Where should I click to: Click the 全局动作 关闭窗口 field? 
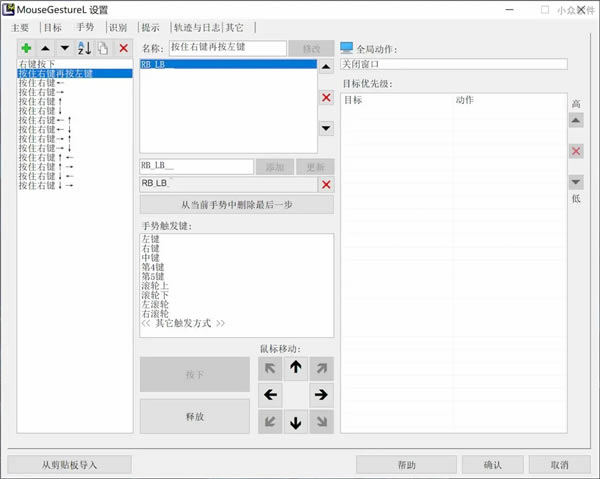[x=453, y=64]
